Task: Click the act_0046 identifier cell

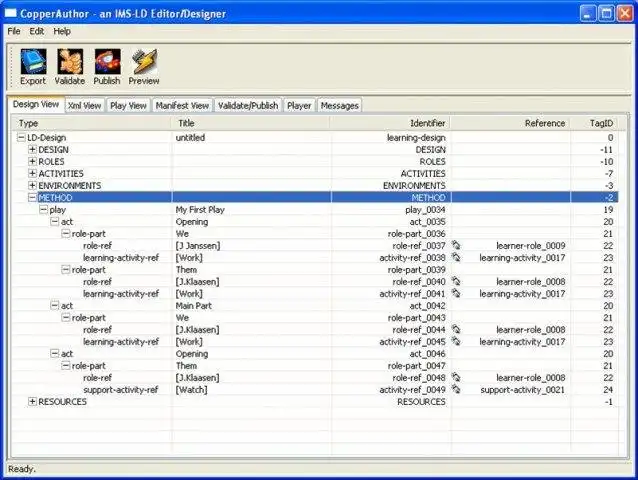Action: tap(428, 353)
